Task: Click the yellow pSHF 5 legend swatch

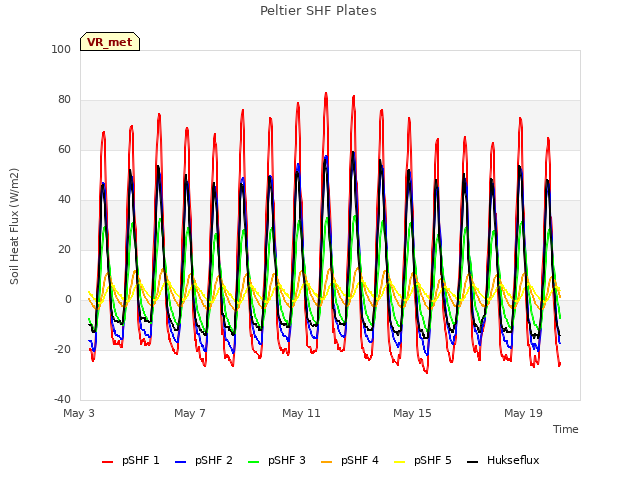Action: [400, 462]
